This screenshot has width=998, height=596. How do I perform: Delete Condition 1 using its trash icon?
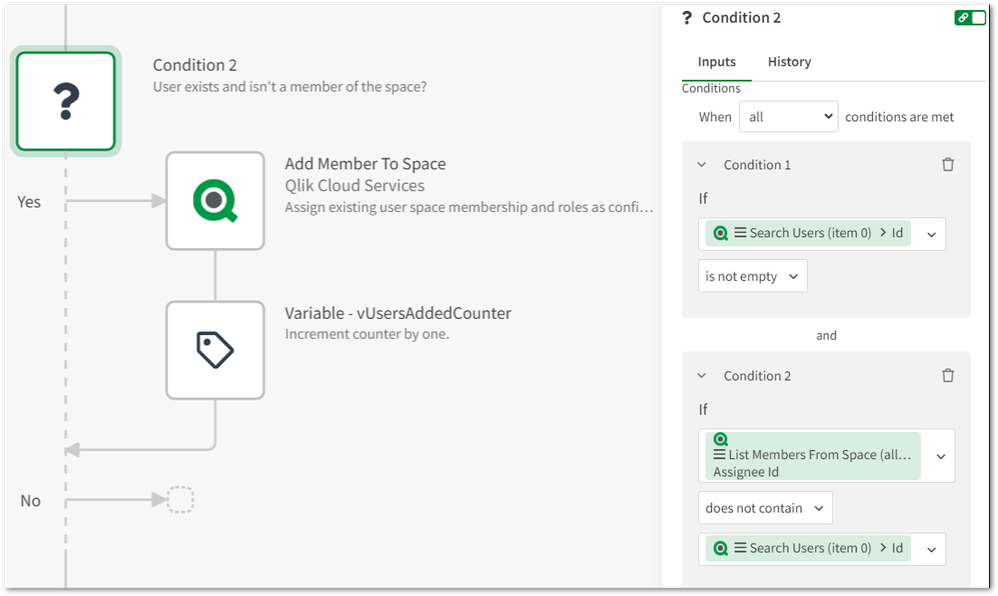(x=948, y=164)
